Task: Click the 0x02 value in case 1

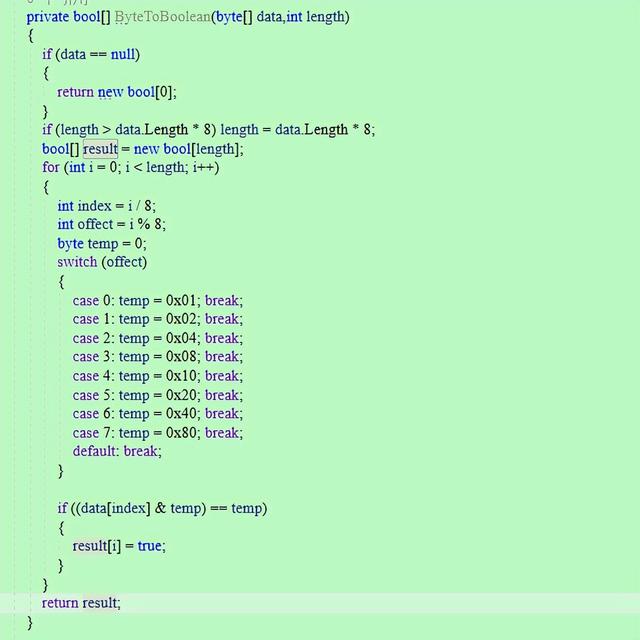Action: 181,319
